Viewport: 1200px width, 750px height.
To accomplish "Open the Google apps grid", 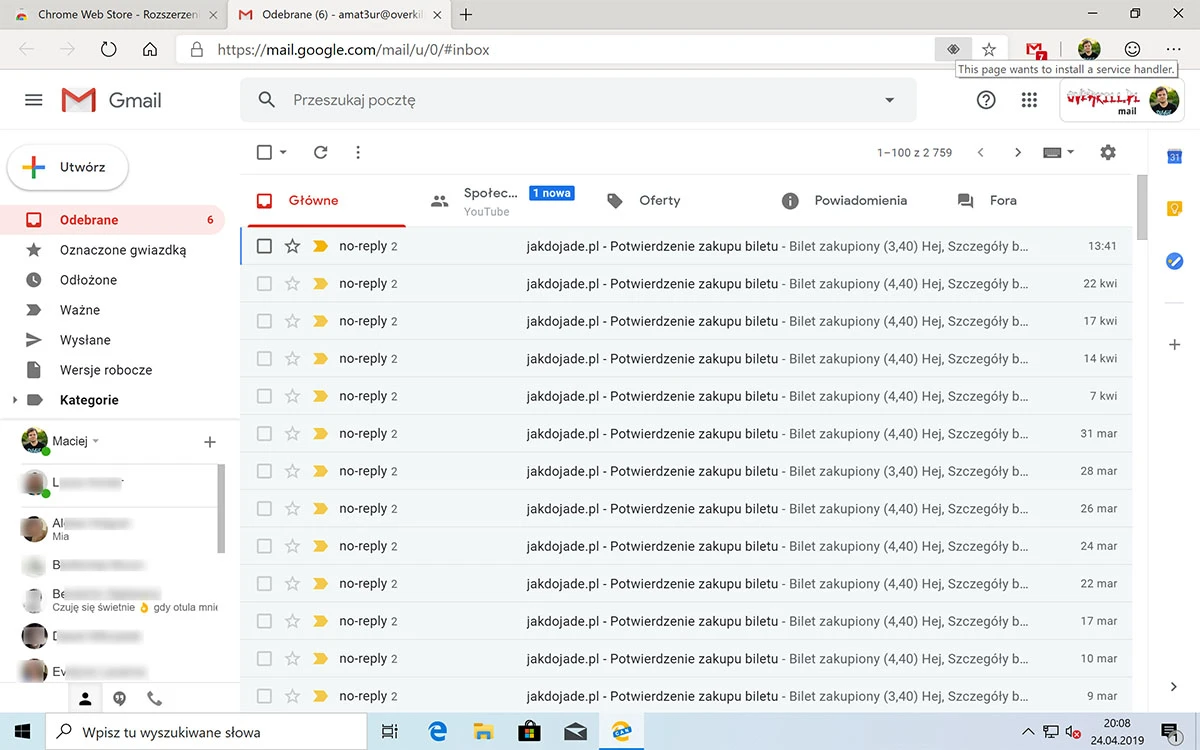I will [1029, 100].
